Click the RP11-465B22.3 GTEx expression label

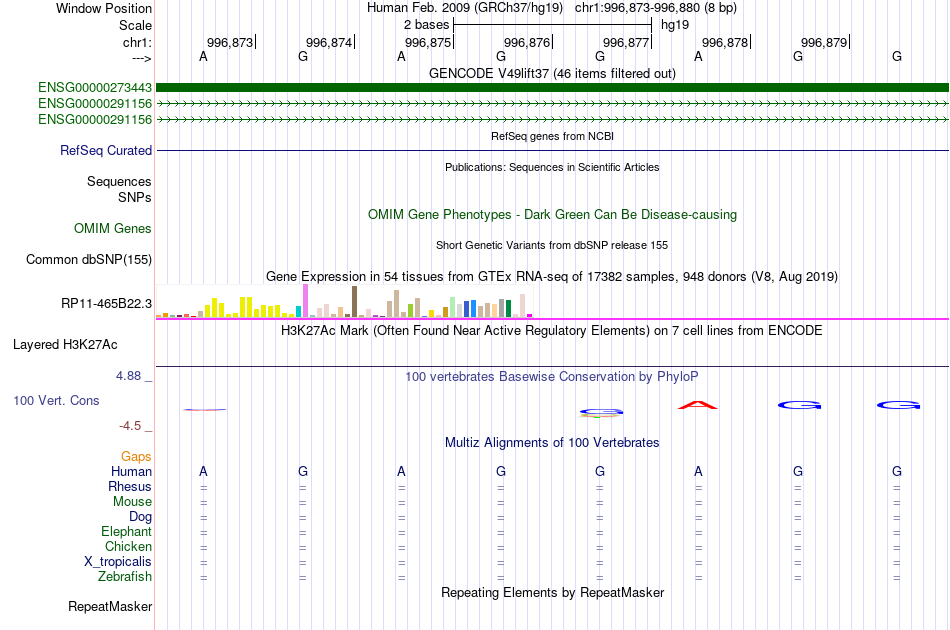pyautogui.click(x=107, y=303)
